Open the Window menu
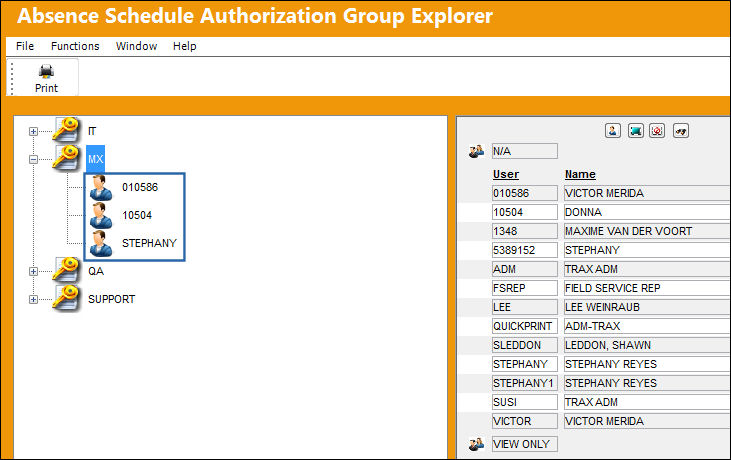 (x=136, y=46)
